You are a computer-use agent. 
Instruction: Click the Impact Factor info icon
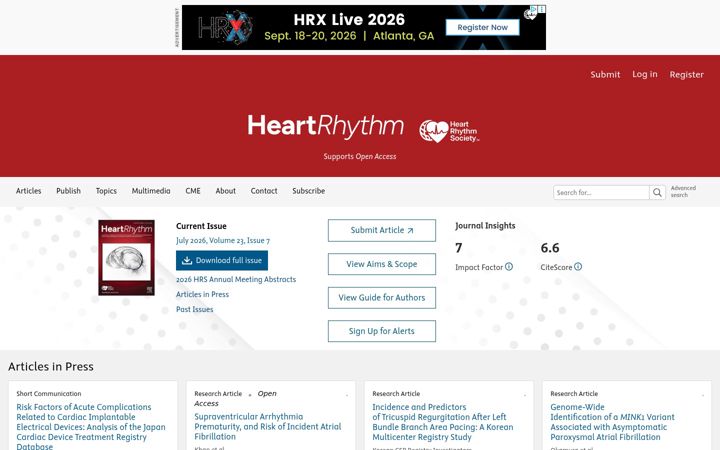point(509,267)
